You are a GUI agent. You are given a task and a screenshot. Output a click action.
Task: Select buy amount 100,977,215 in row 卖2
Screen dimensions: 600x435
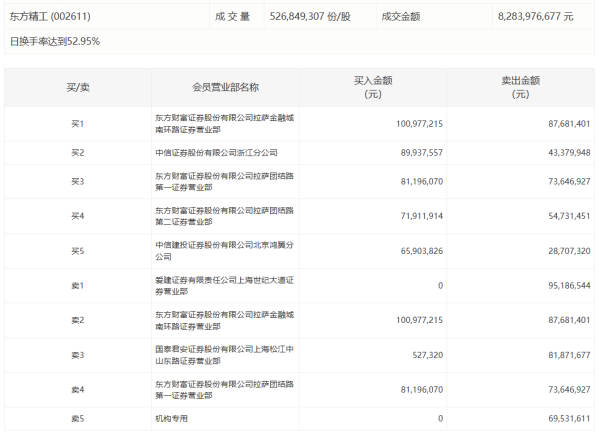pos(419,320)
